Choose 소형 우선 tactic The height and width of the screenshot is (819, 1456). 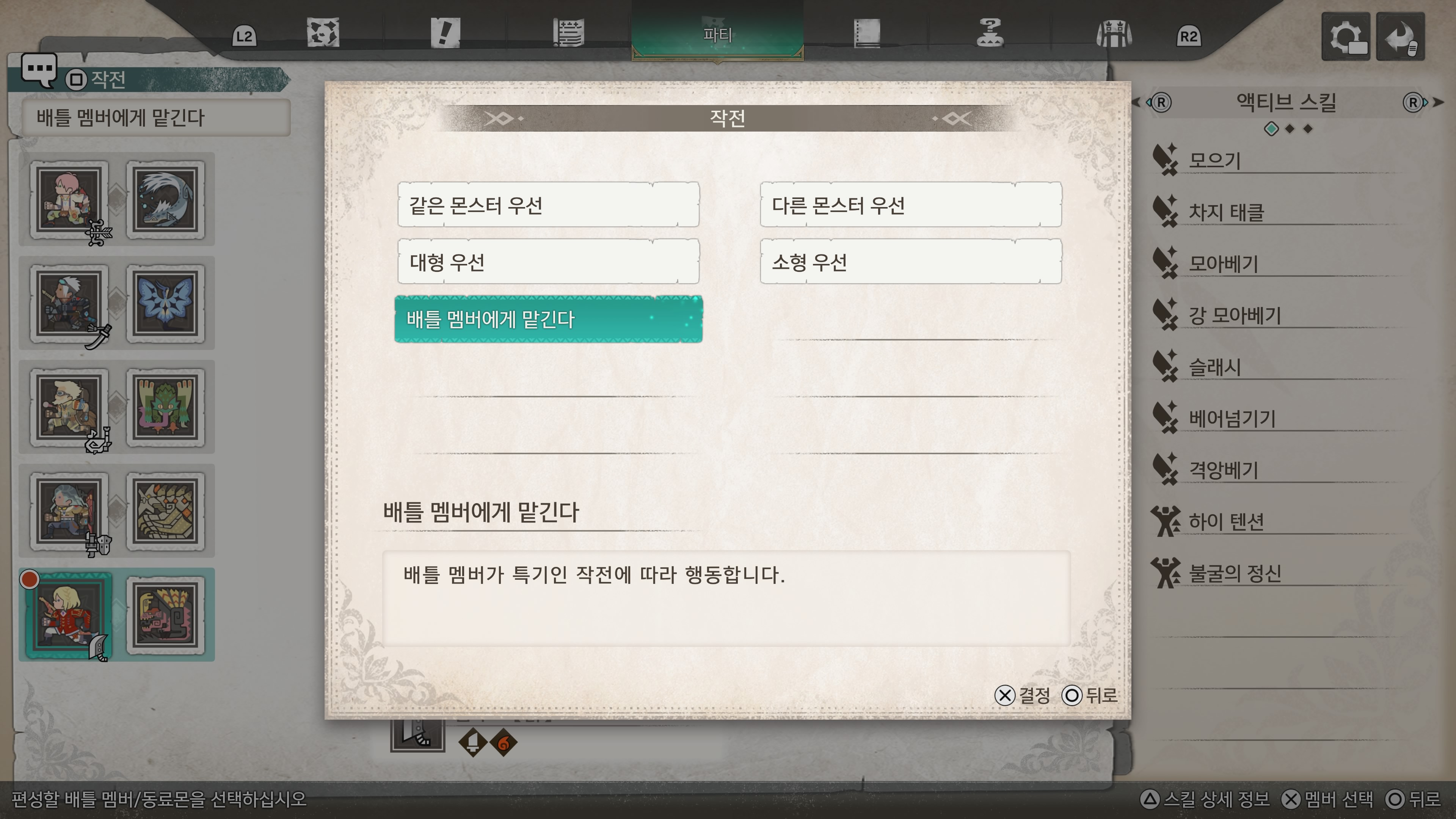tap(910, 262)
